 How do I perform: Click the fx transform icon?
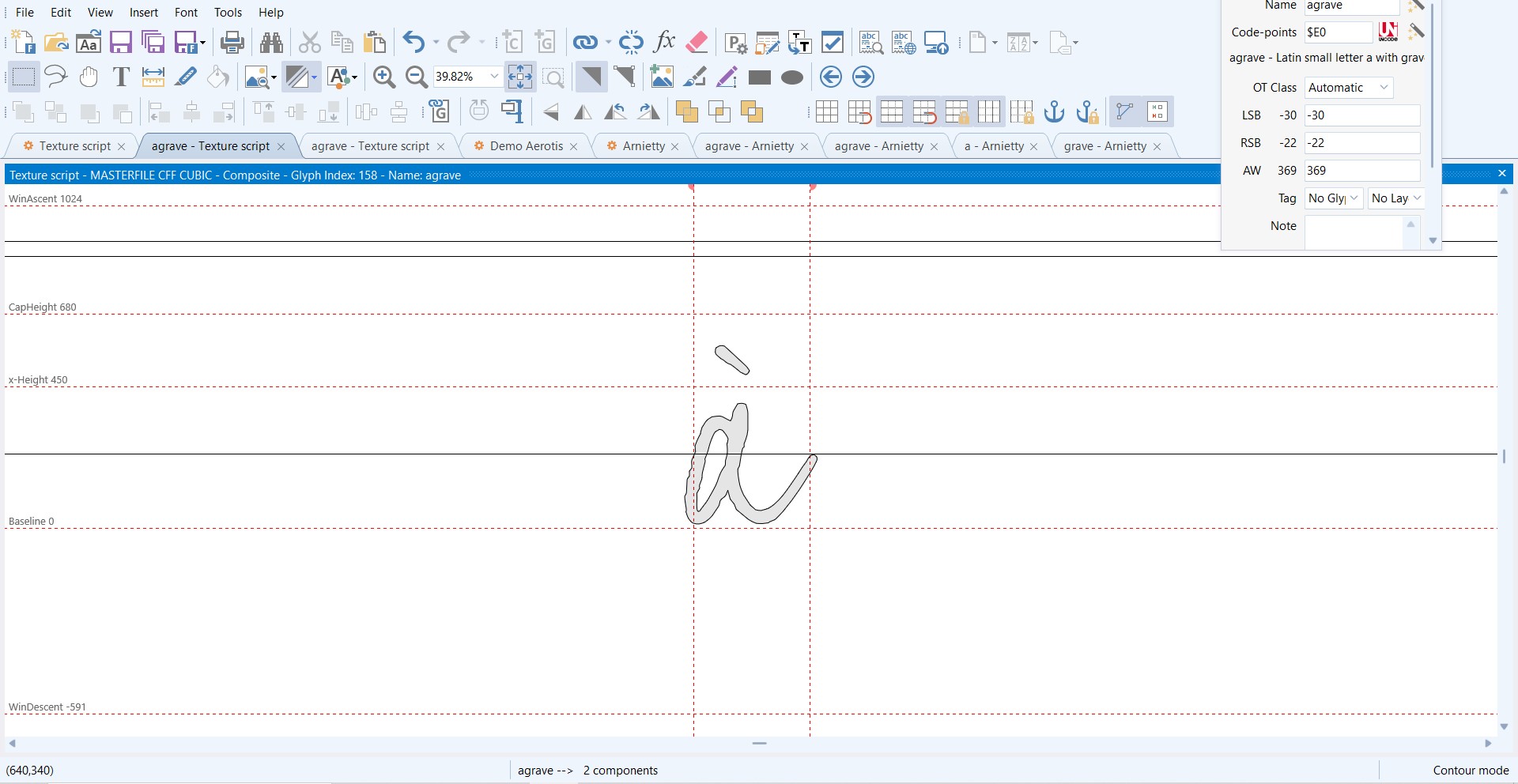click(x=664, y=42)
